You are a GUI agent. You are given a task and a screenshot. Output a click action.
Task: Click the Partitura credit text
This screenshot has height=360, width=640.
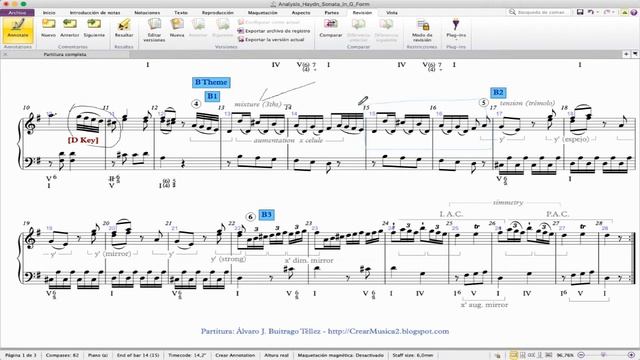click(325, 331)
